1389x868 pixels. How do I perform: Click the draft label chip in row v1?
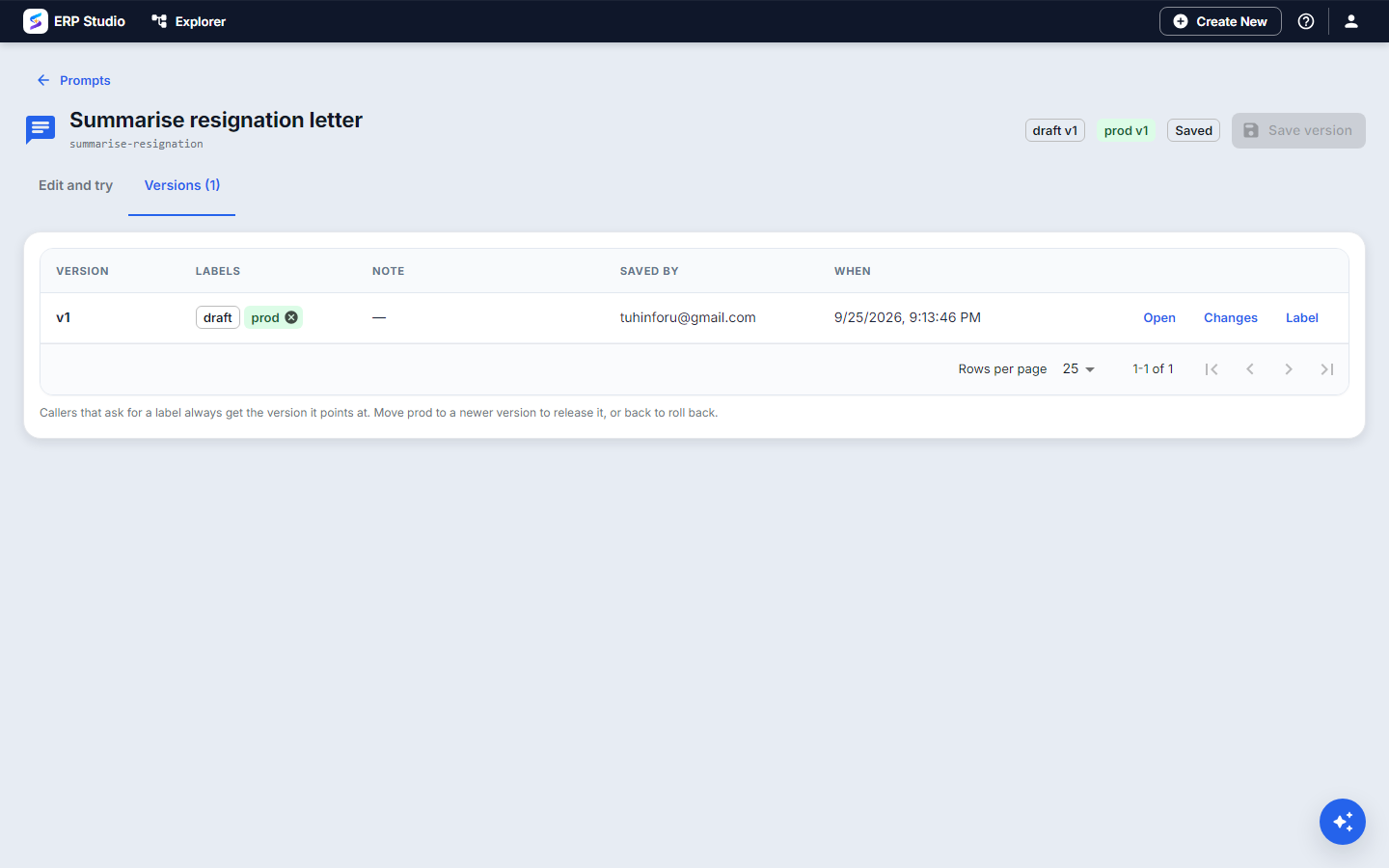[218, 317]
